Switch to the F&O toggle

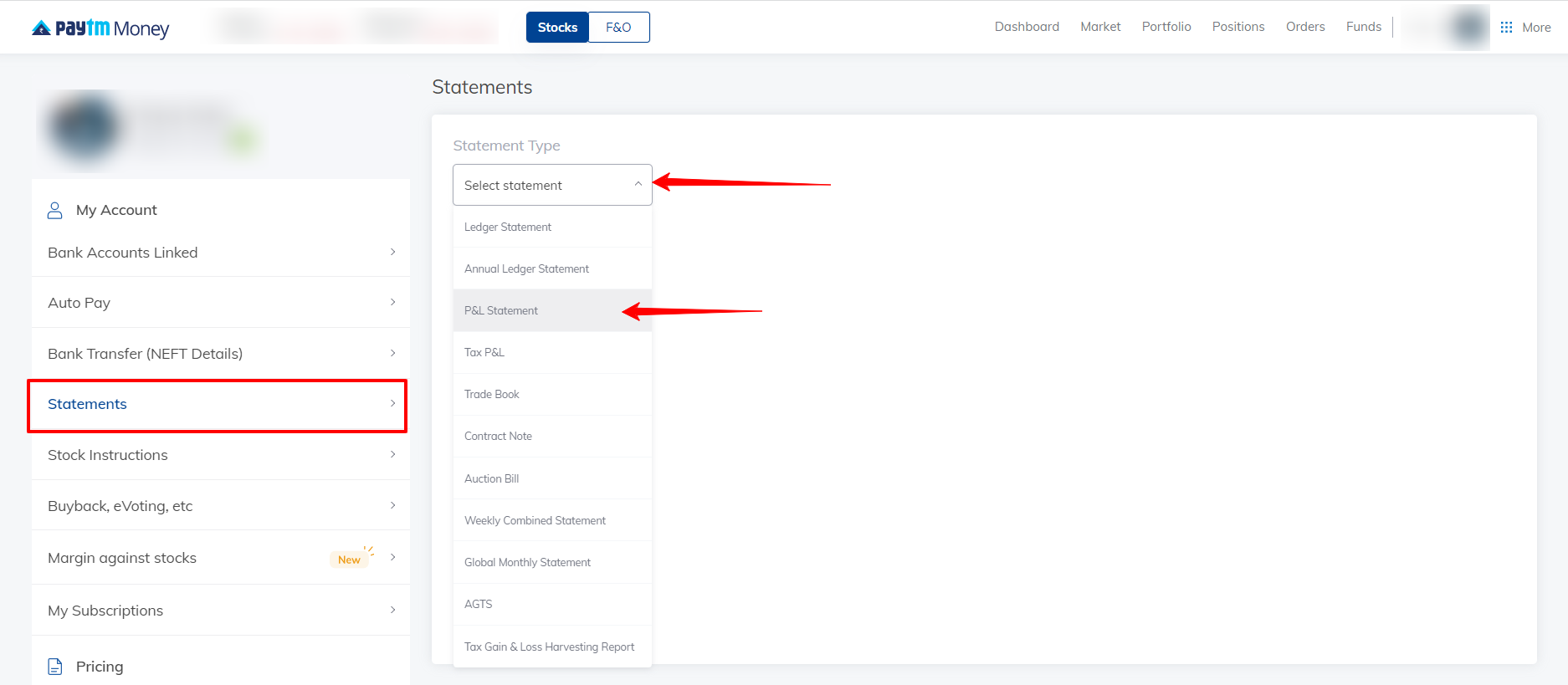(618, 28)
